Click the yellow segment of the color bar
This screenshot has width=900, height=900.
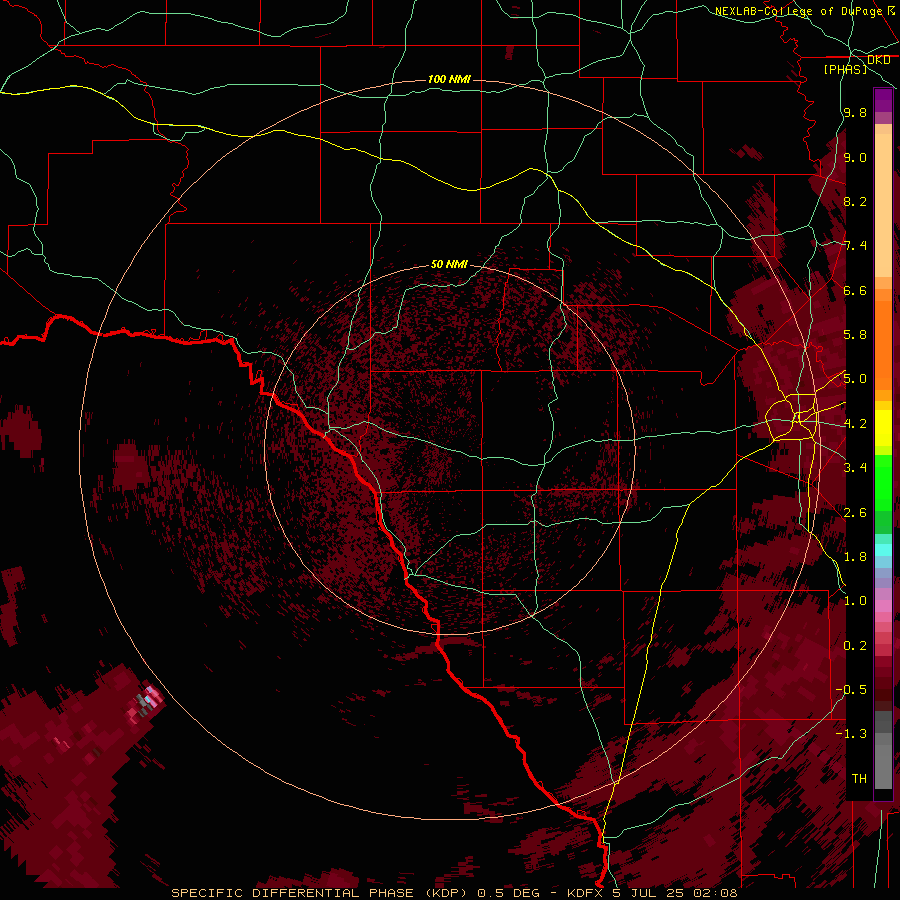point(883,428)
